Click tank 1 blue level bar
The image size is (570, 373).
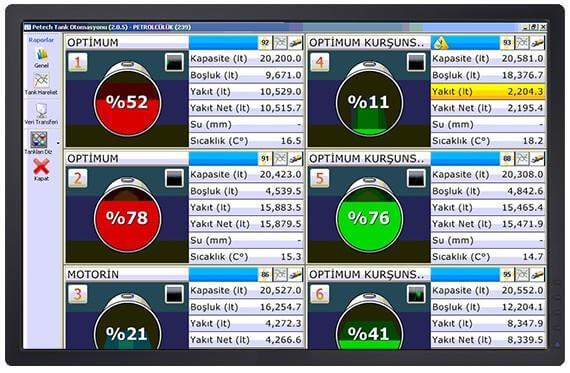click(223, 43)
